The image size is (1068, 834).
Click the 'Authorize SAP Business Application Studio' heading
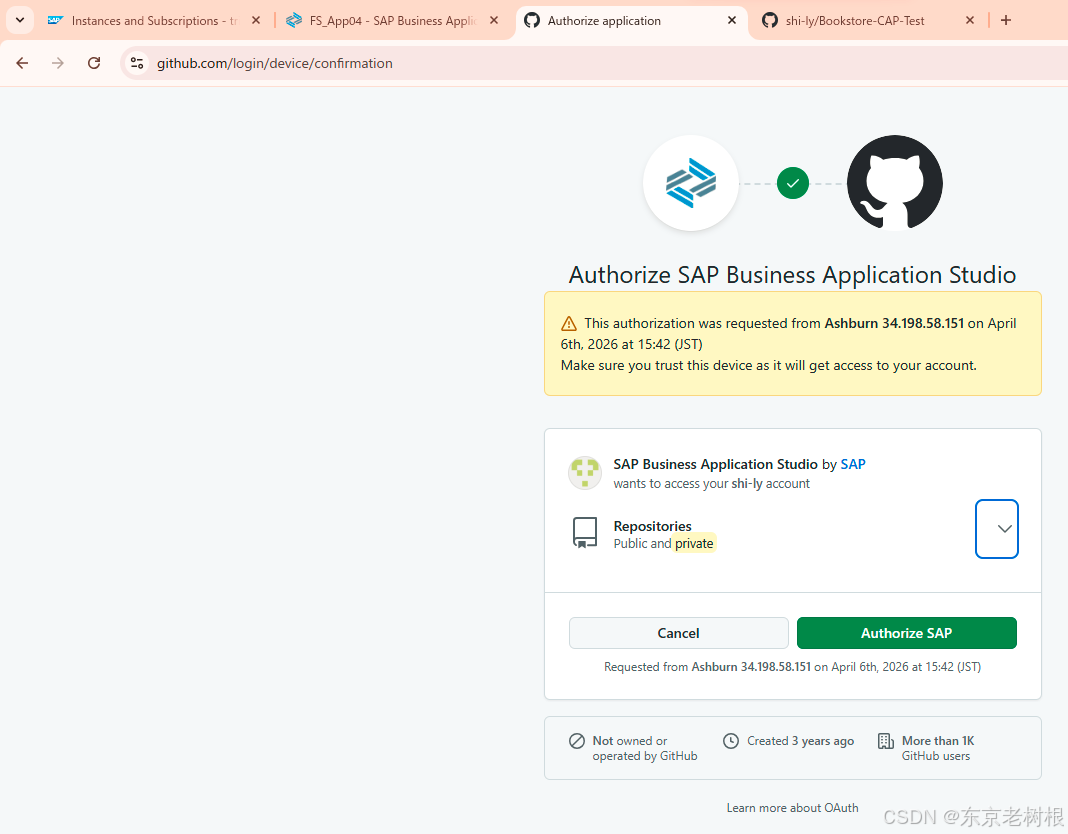pyautogui.click(x=792, y=275)
